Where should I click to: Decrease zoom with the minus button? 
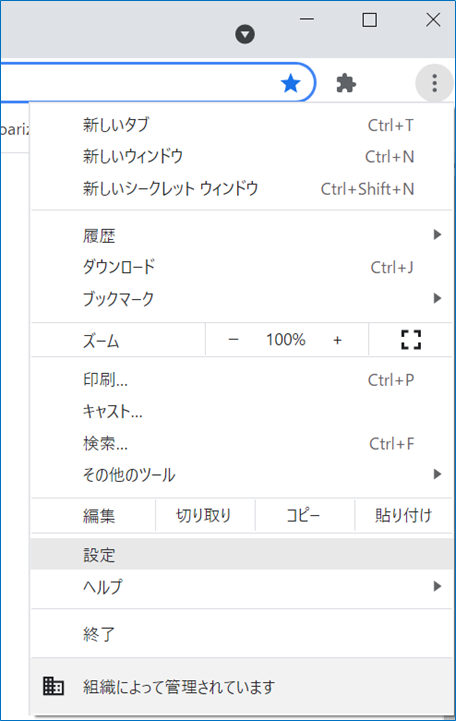click(234, 340)
